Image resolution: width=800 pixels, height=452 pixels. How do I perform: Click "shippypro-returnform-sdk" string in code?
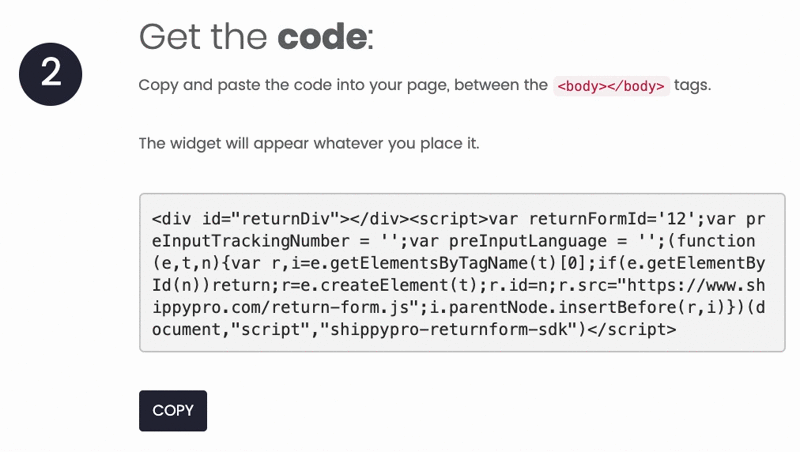(449, 329)
